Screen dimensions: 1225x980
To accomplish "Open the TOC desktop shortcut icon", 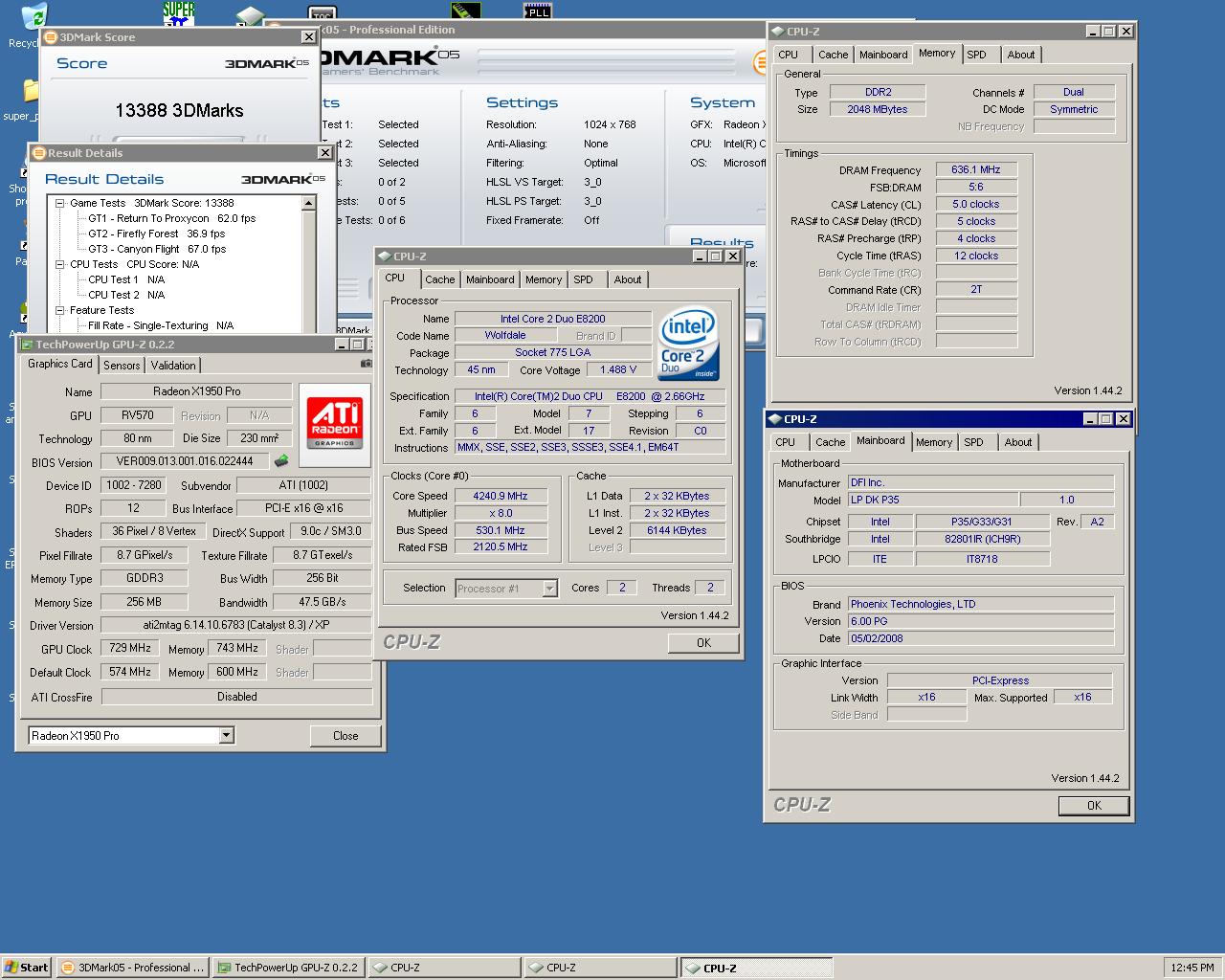I will point(323,14).
